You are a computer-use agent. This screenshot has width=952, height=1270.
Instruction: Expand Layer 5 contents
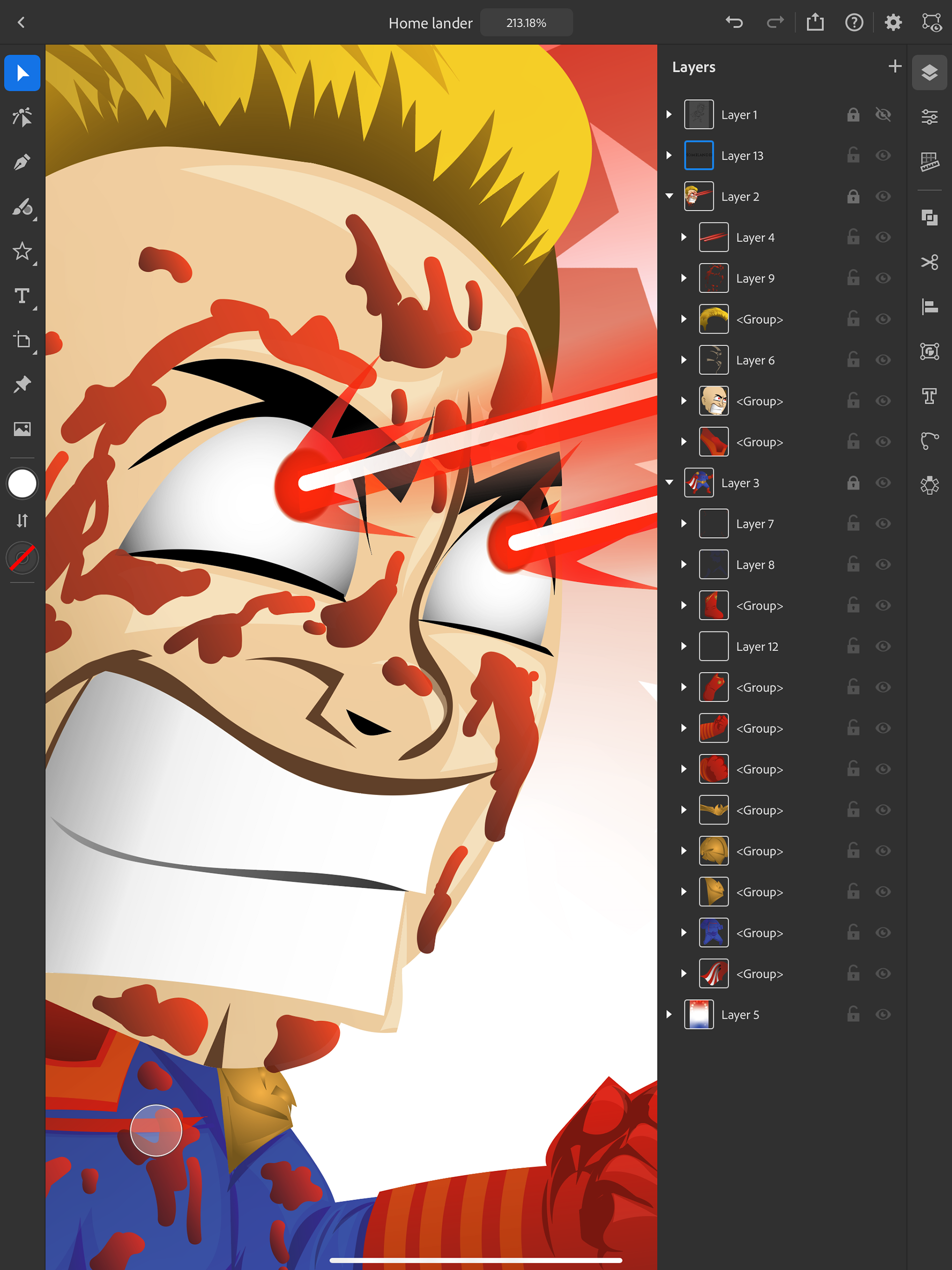tap(669, 1015)
